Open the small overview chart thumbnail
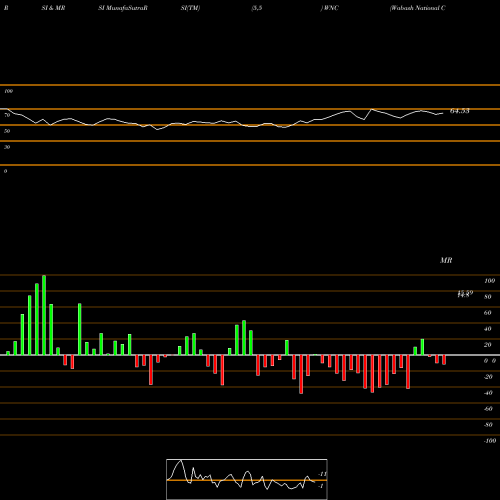The image size is (500, 500). pyautogui.click(x=247, y=479)
